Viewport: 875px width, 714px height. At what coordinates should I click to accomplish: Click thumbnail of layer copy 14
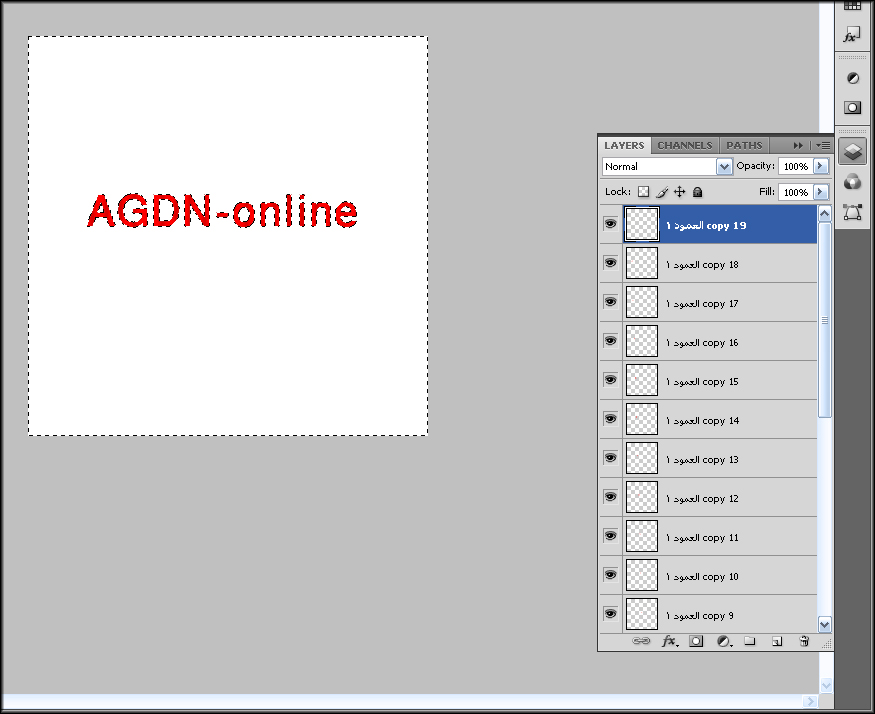pyautogui.click(x=642, y=419)
